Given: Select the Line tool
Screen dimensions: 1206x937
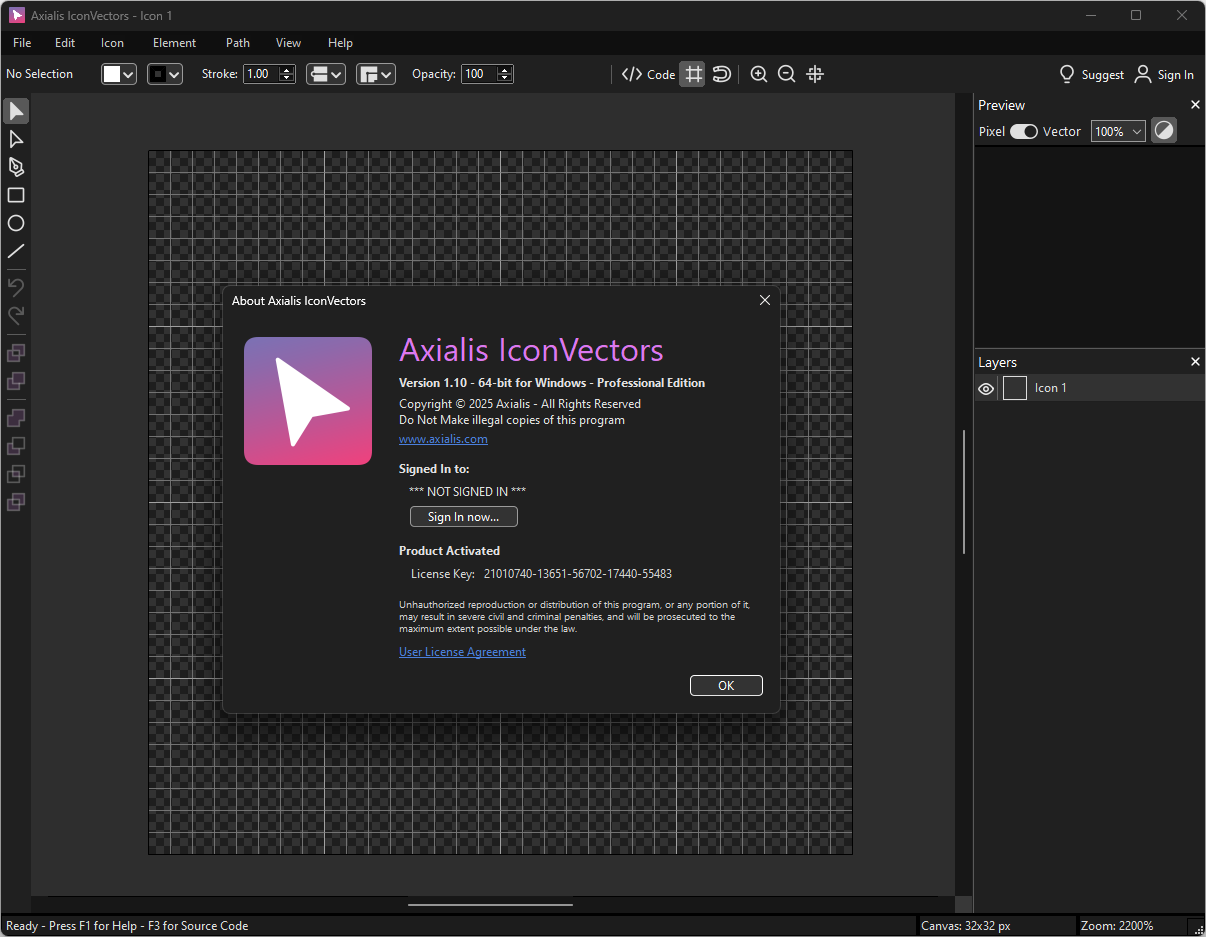Looking at the screenshot, I should 16,251.
